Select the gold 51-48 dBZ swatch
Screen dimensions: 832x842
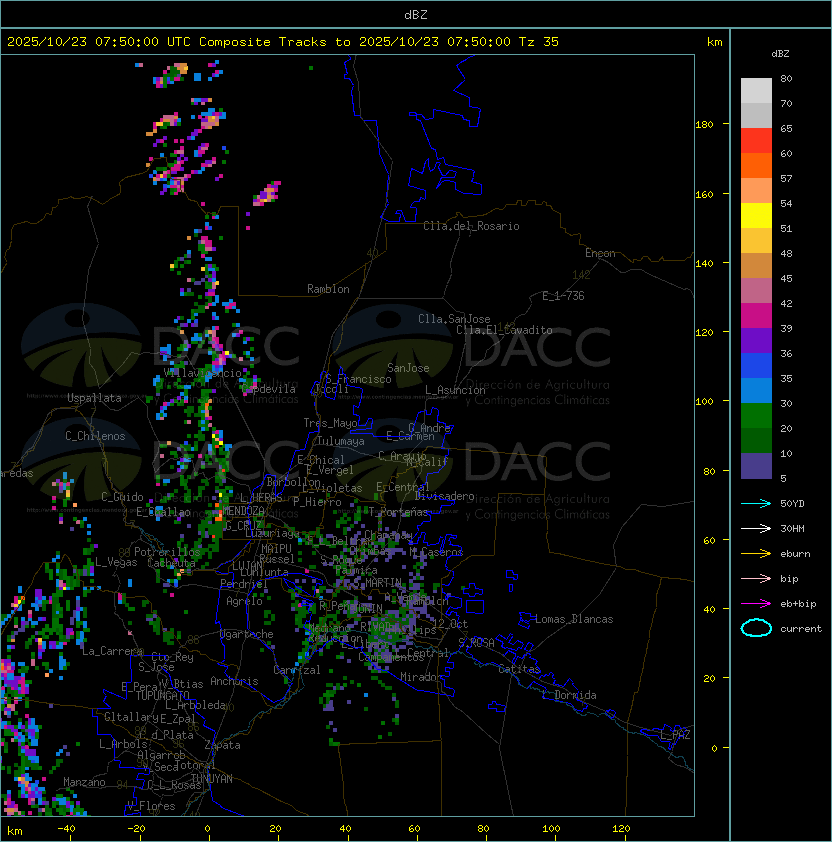click(x=756, y=241)
